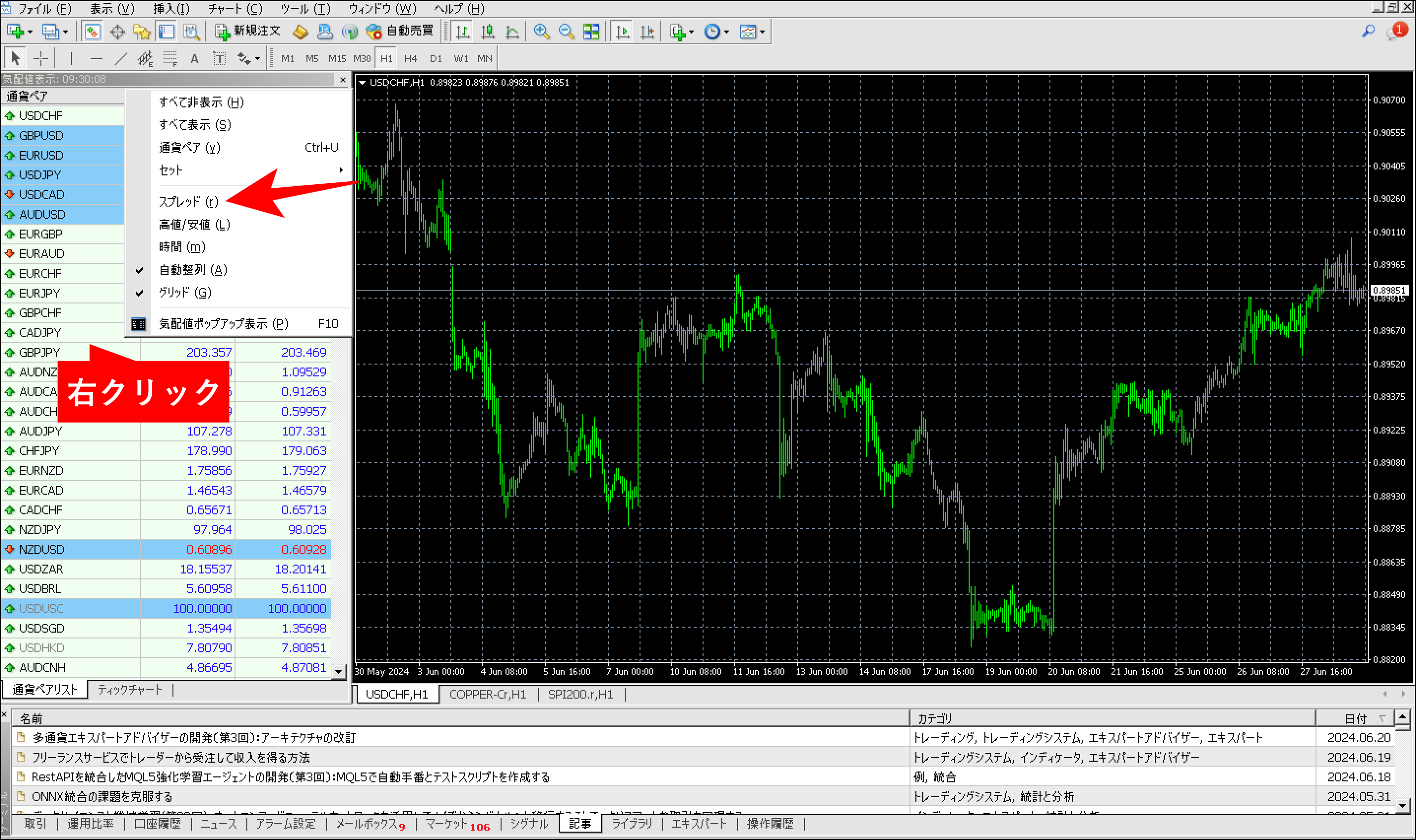Click the Market Watch vertical scrollbar
This screenshot has height=840, width=1416.
point(340,509)
